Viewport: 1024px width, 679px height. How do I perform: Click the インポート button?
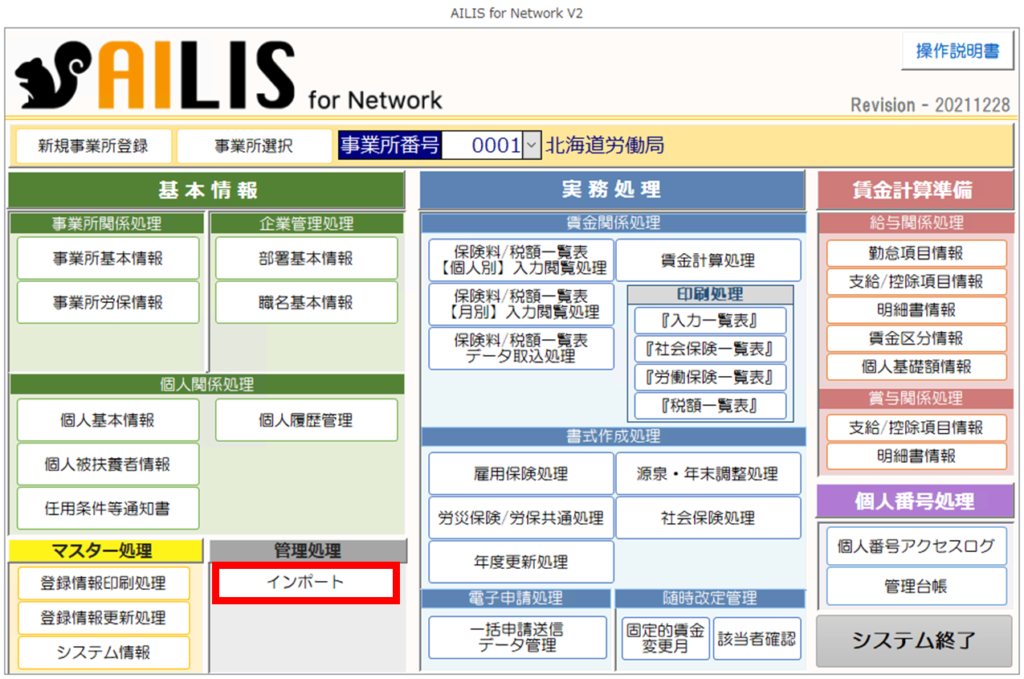click(x=305, y=582)
